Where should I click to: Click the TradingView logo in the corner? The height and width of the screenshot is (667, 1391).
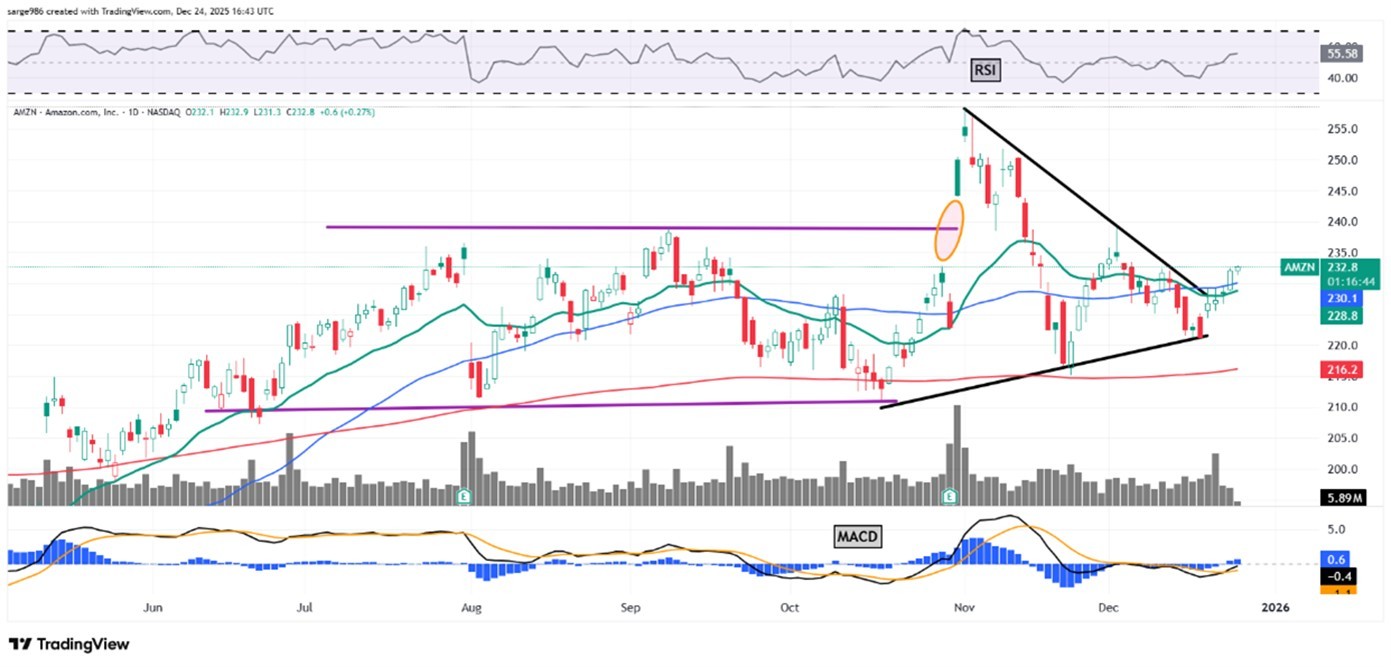(x=68, y=645)
